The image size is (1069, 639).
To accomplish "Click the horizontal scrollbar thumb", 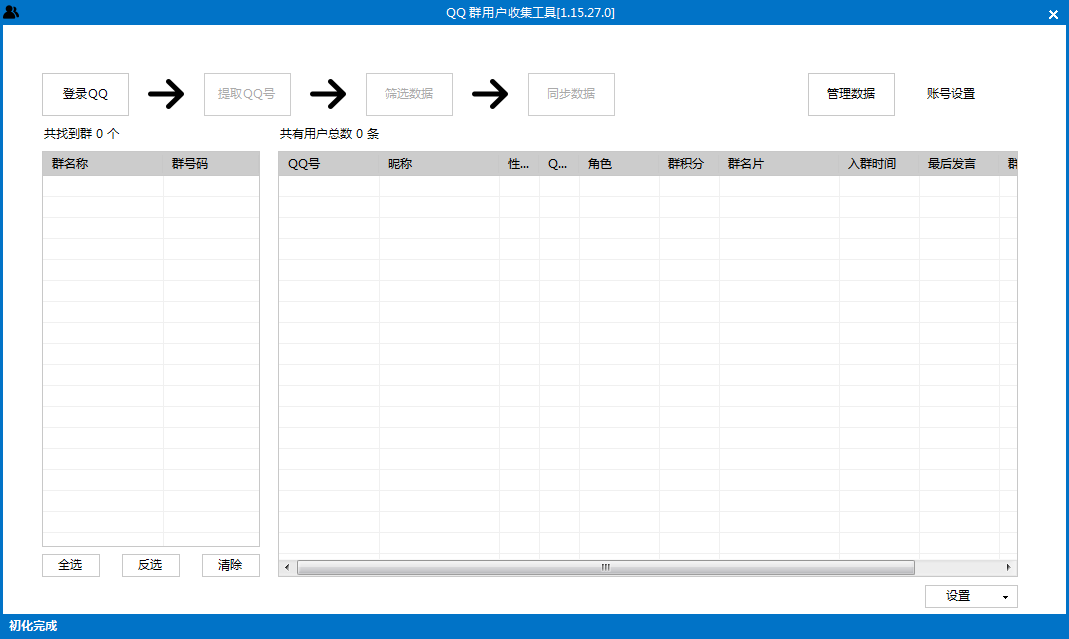I will pyautogui.click(x=605, y=567).
